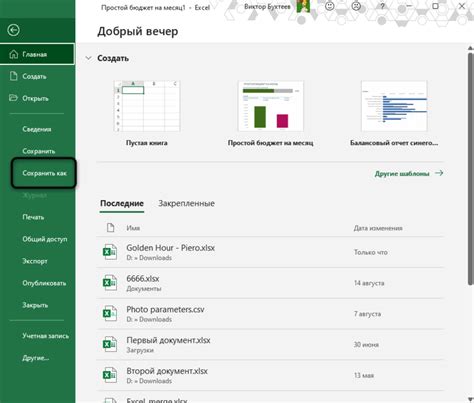The width and height of the screenshot is (474, 403).
Task: Open Опубликовать in the sidebar
Action: coord(44,283)
